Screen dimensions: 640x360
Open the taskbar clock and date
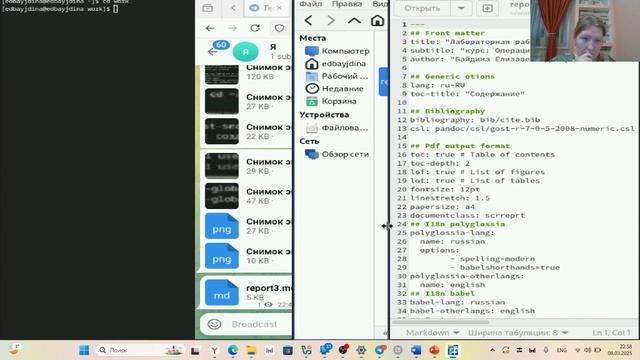click(620, 350)
